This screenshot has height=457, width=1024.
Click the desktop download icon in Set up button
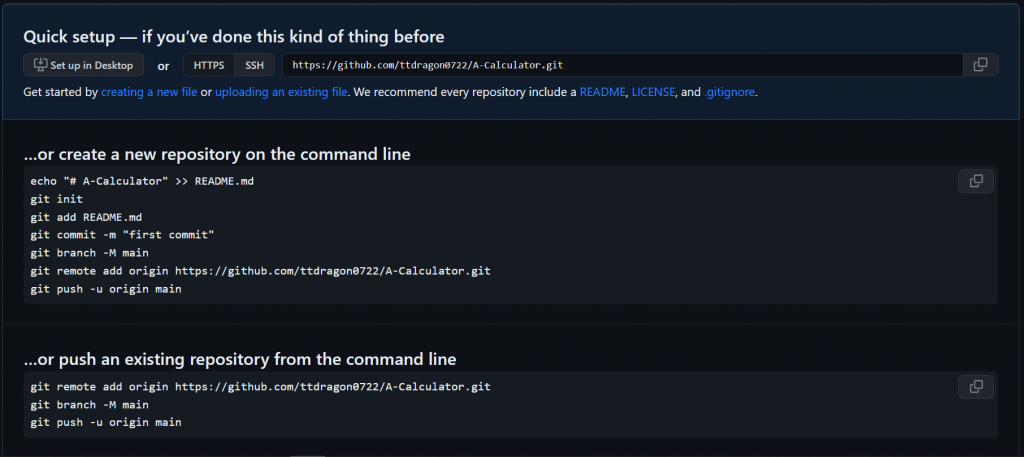[40, 65]
